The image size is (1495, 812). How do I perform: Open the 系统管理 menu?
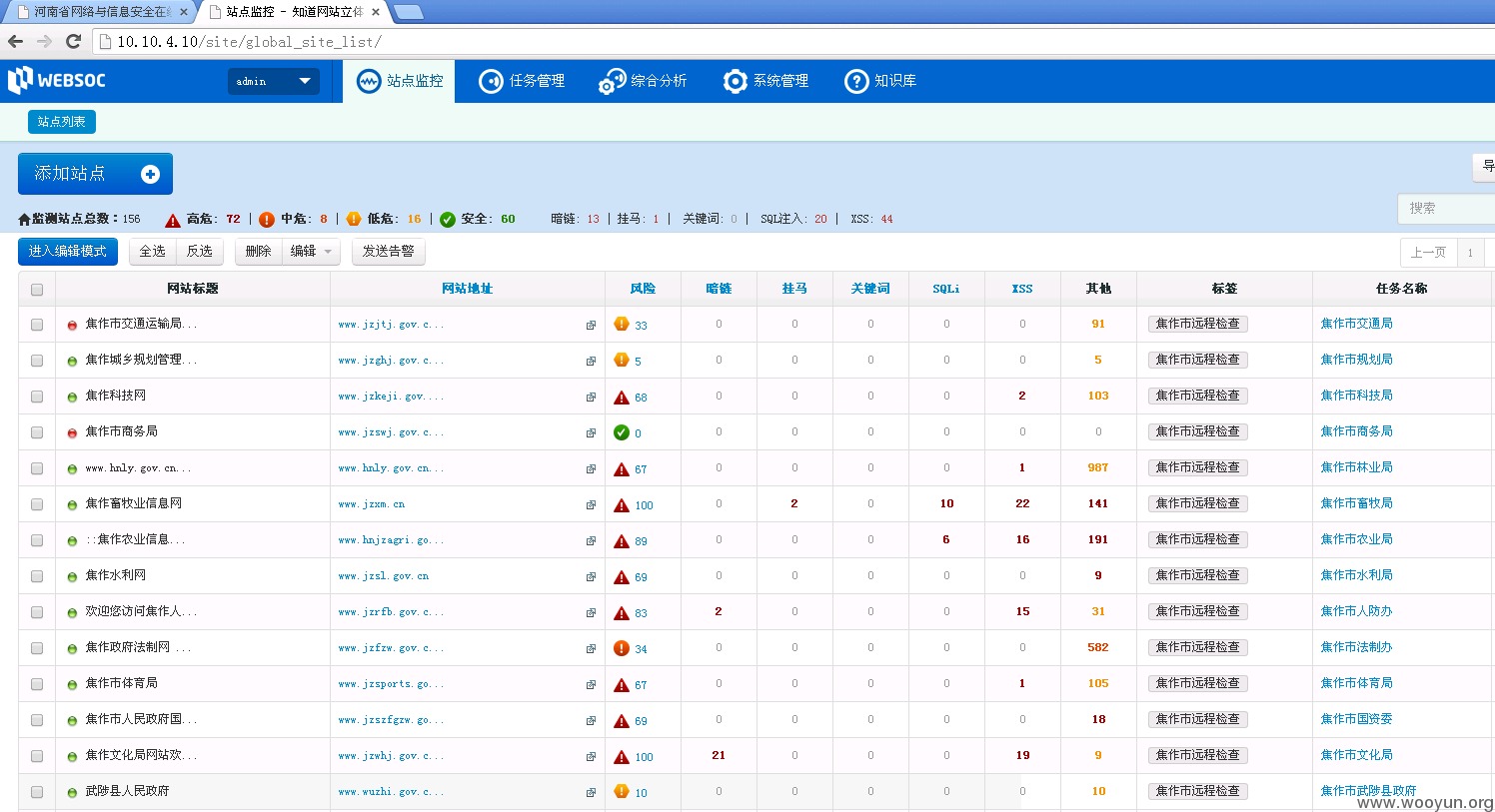pyautogui.click(x=765, y=81)
